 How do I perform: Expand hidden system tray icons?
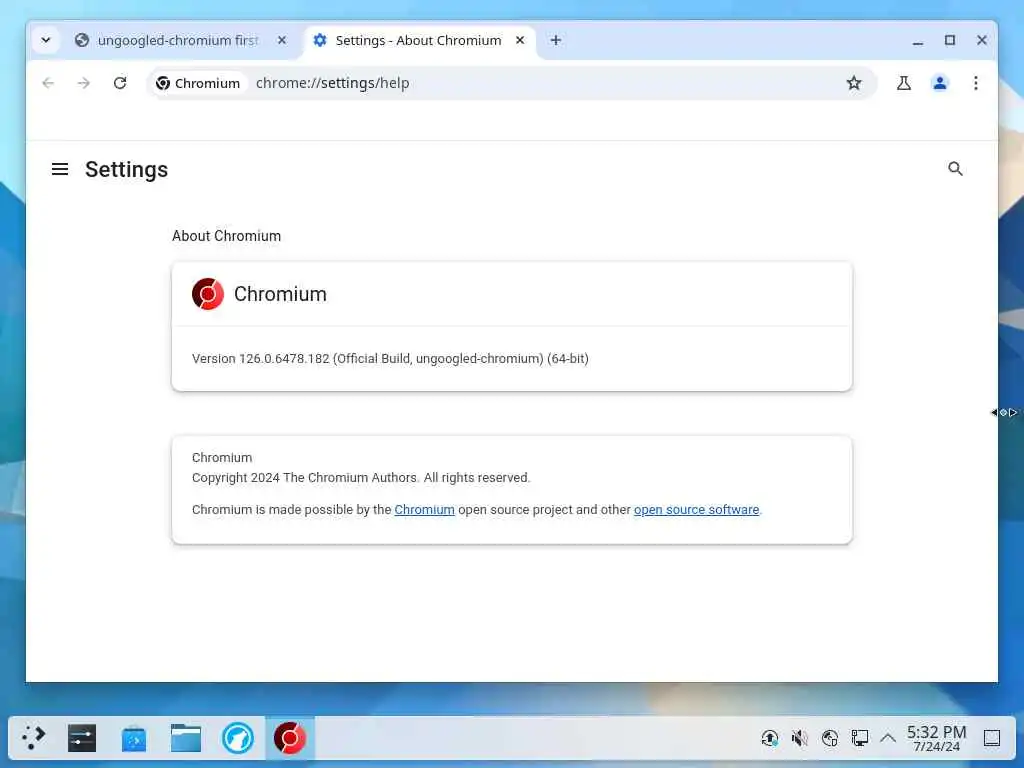888,738
